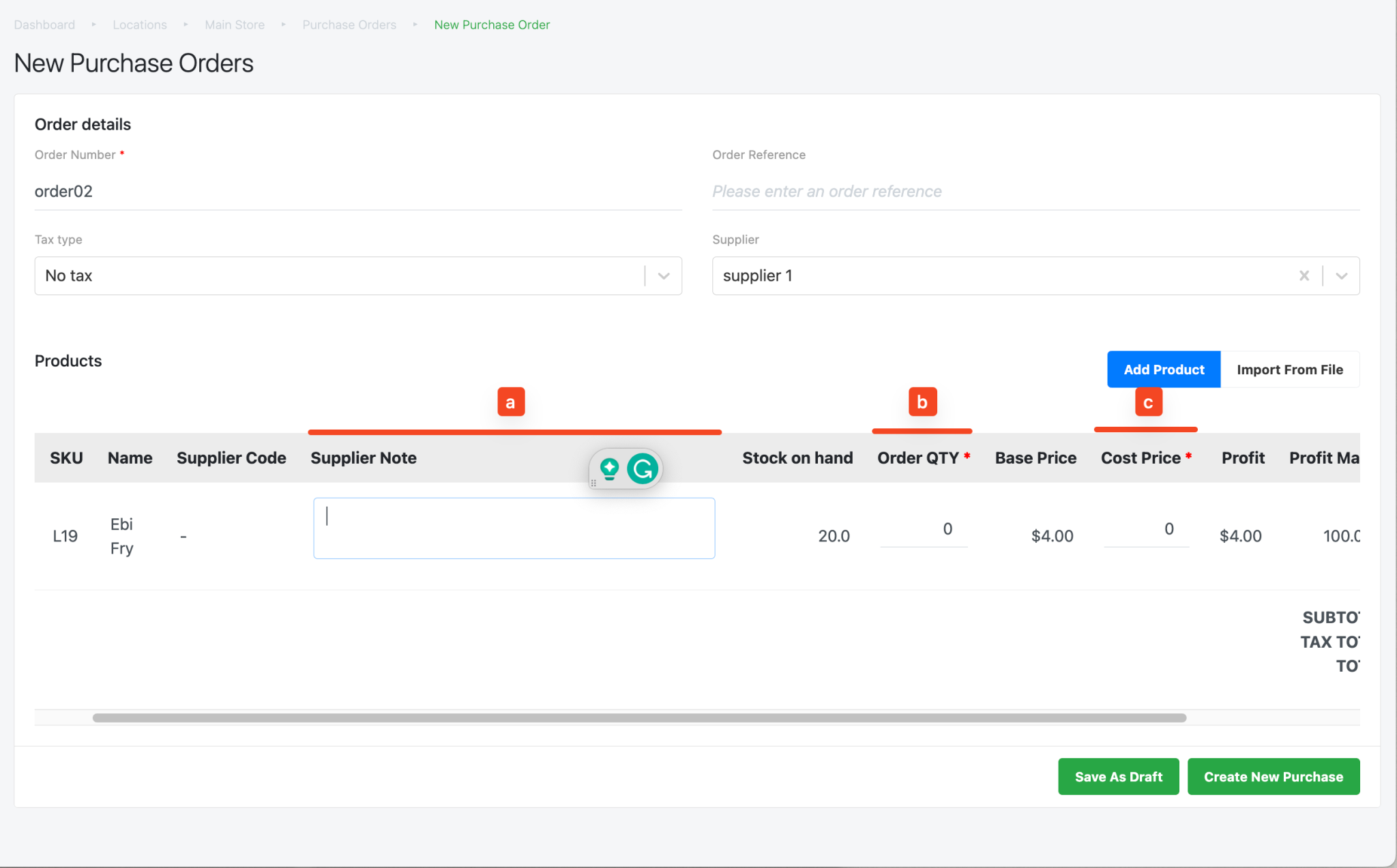
Task: Return to Purchase Orders breadcrumb
Action: (349, 25)
